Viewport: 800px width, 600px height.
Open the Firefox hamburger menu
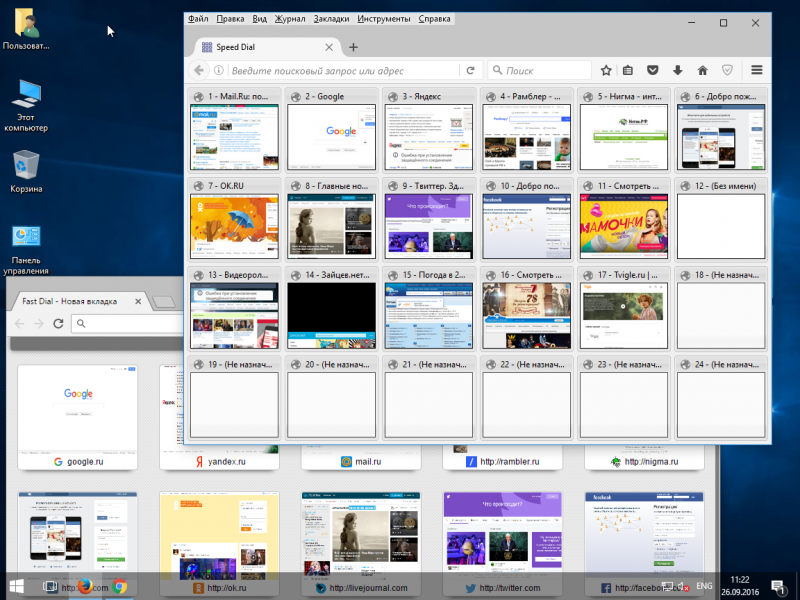[757, 70]
